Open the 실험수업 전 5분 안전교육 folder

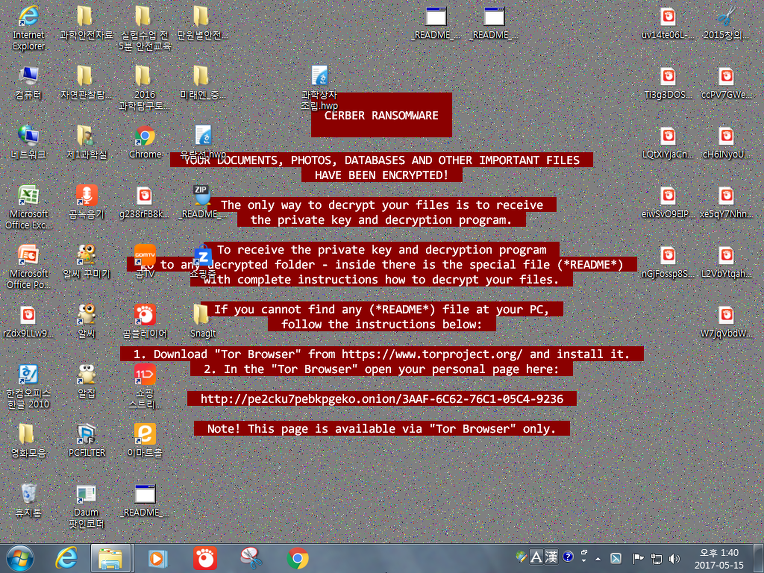coord(145,28)
